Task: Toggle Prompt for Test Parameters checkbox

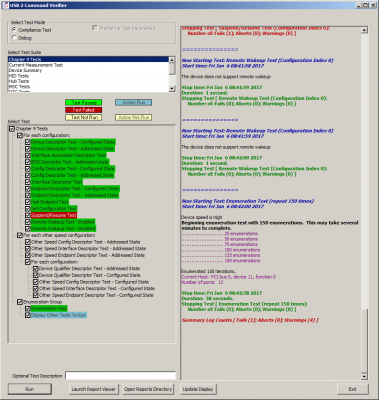Action: pos(94,28)
